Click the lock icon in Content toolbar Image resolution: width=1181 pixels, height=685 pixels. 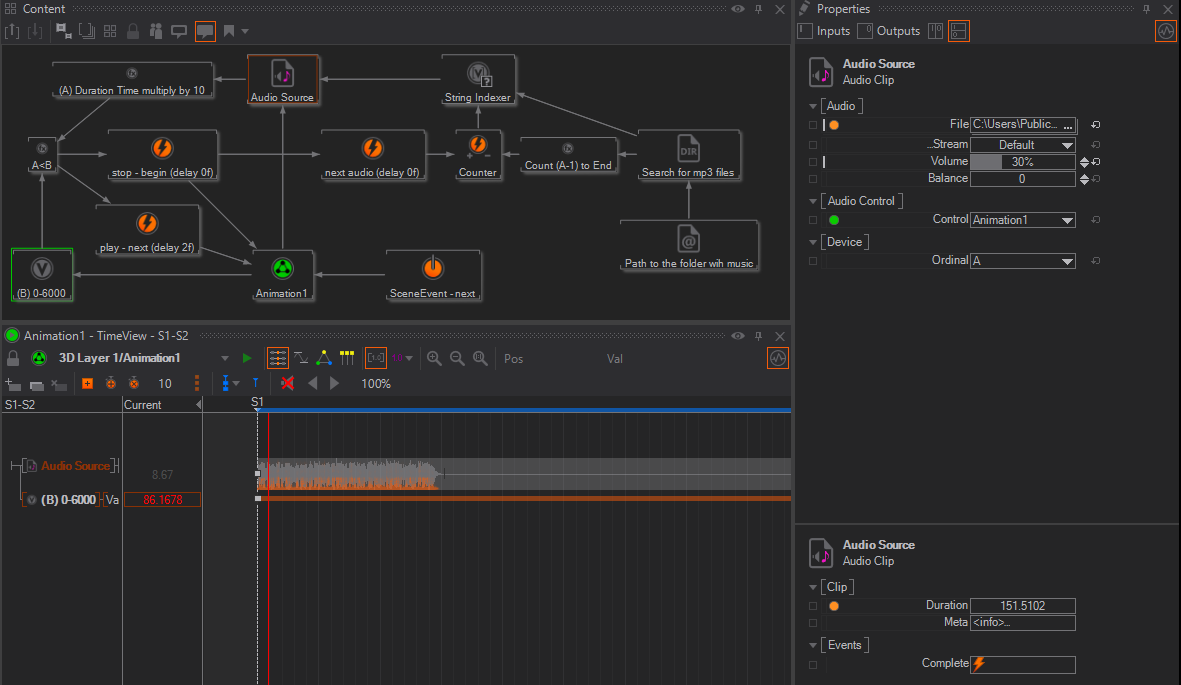tap(133, 31)
